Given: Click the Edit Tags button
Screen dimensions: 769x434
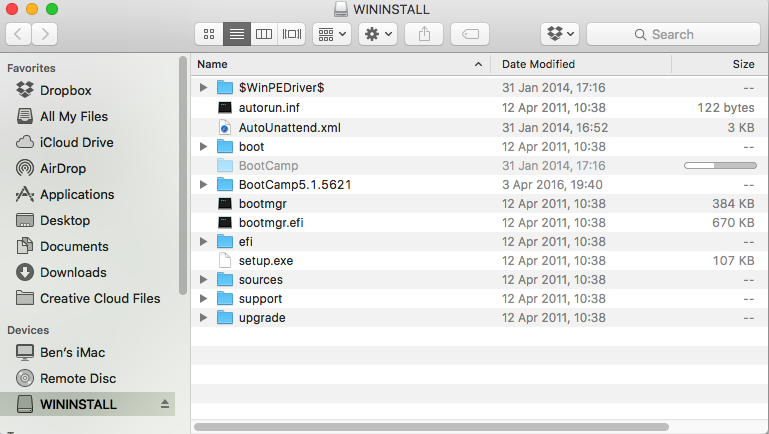Looking at the screenshot, I should coord(470,34).
